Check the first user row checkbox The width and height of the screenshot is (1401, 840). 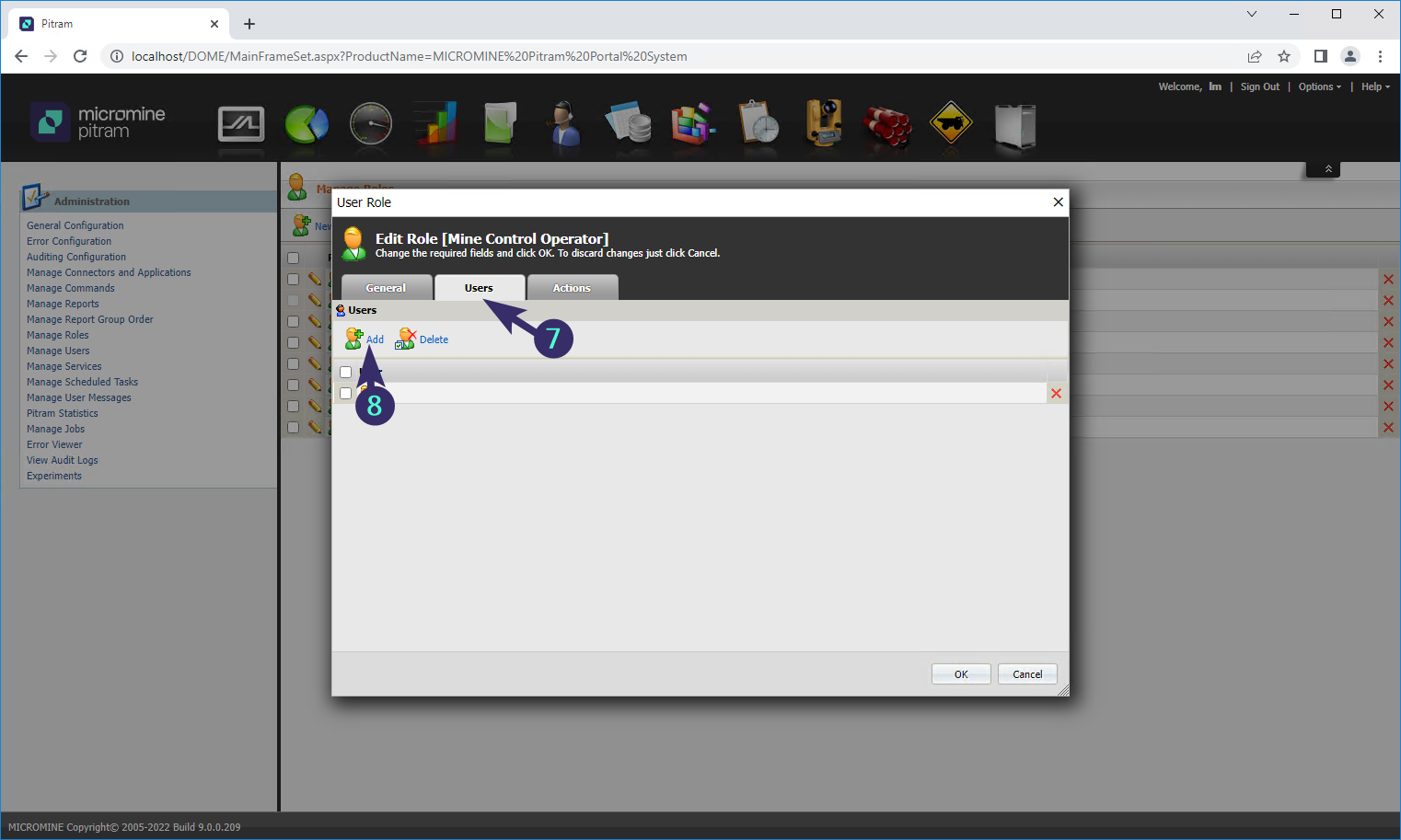coord(346,394)
